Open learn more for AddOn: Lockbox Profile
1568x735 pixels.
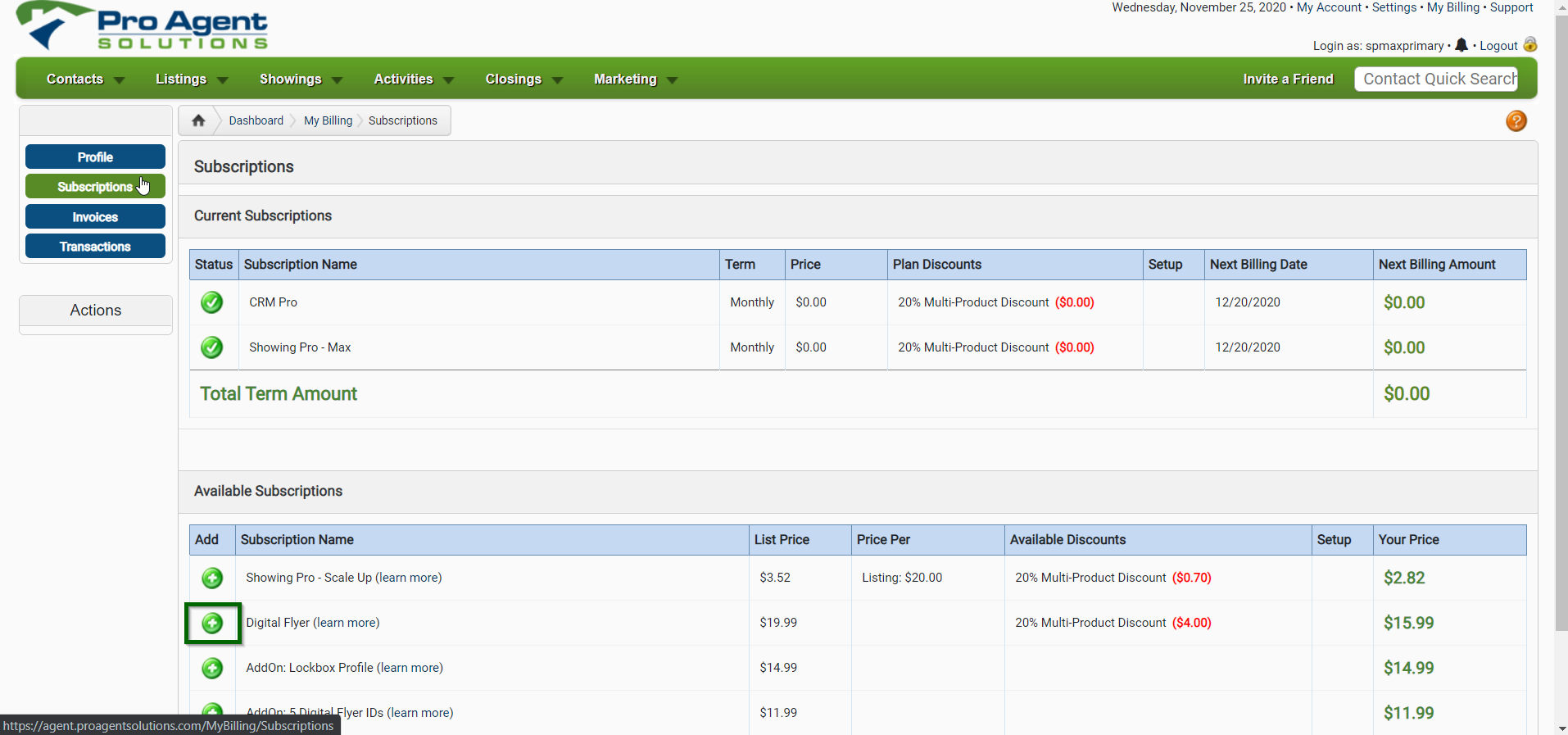pos(410,668)
